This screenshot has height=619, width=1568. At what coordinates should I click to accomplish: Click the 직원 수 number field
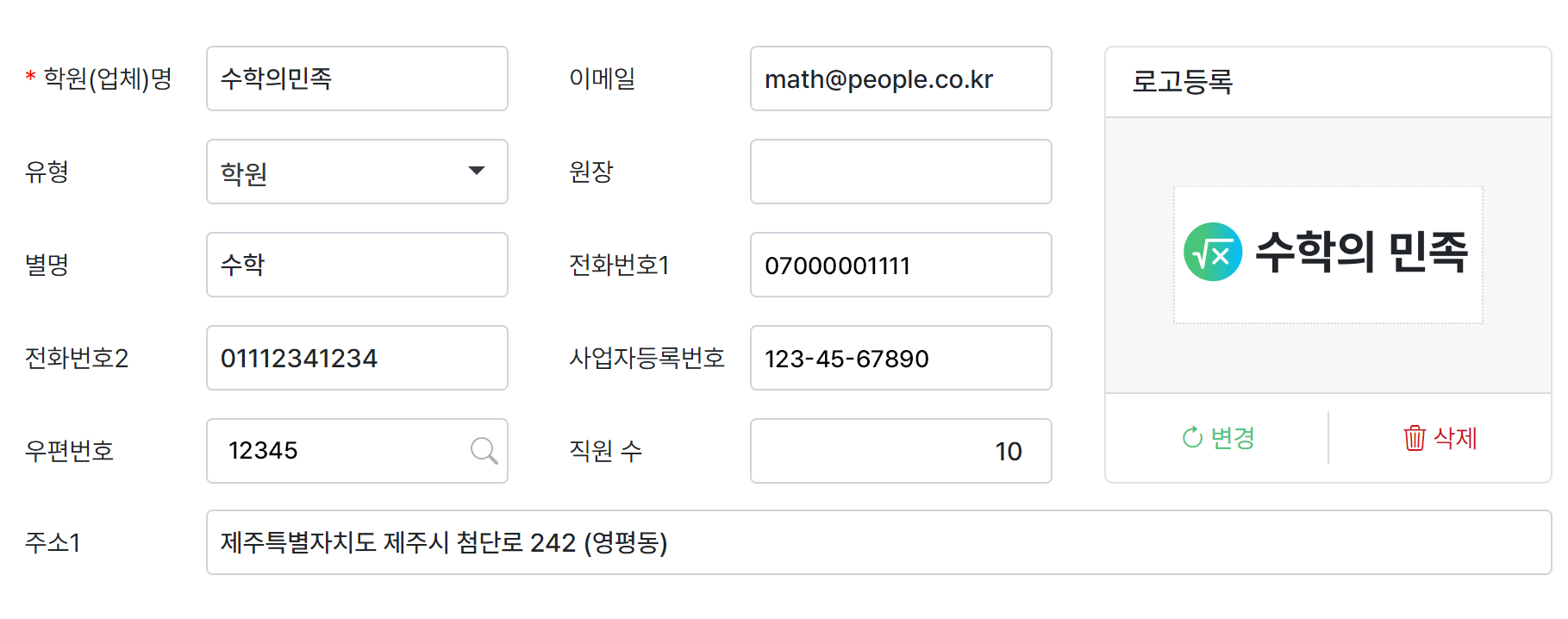pos(901,451)
